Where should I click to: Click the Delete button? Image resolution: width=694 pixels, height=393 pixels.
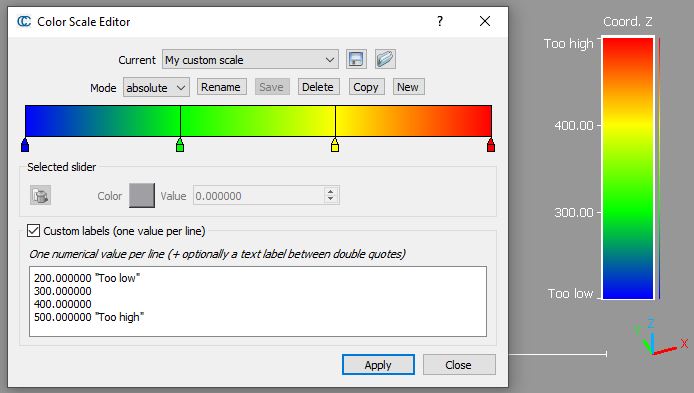(x=318, y=87)
